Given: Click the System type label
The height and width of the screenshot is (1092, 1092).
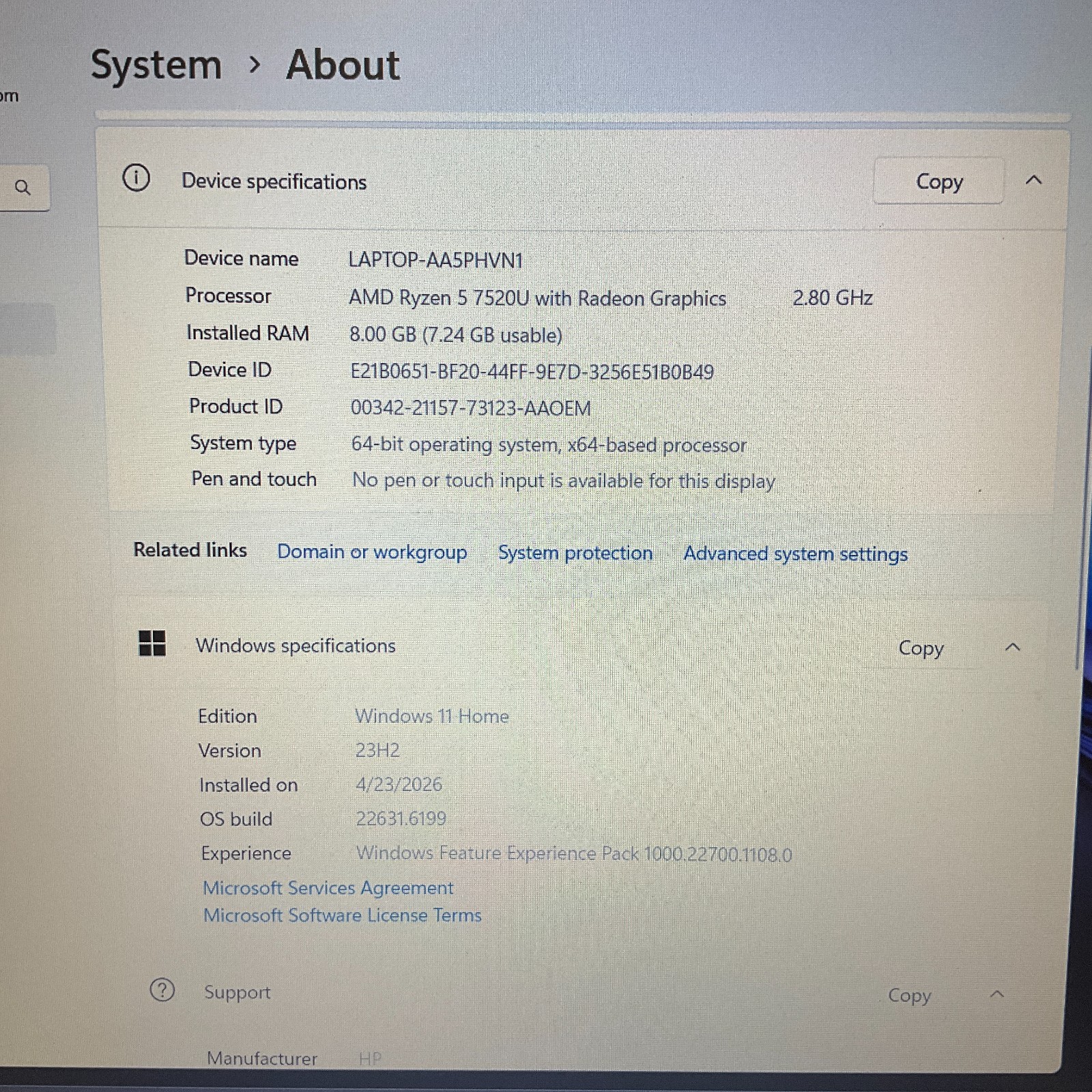Looking at the screenshot, I should pyautogui.click(x=243, y=443).
